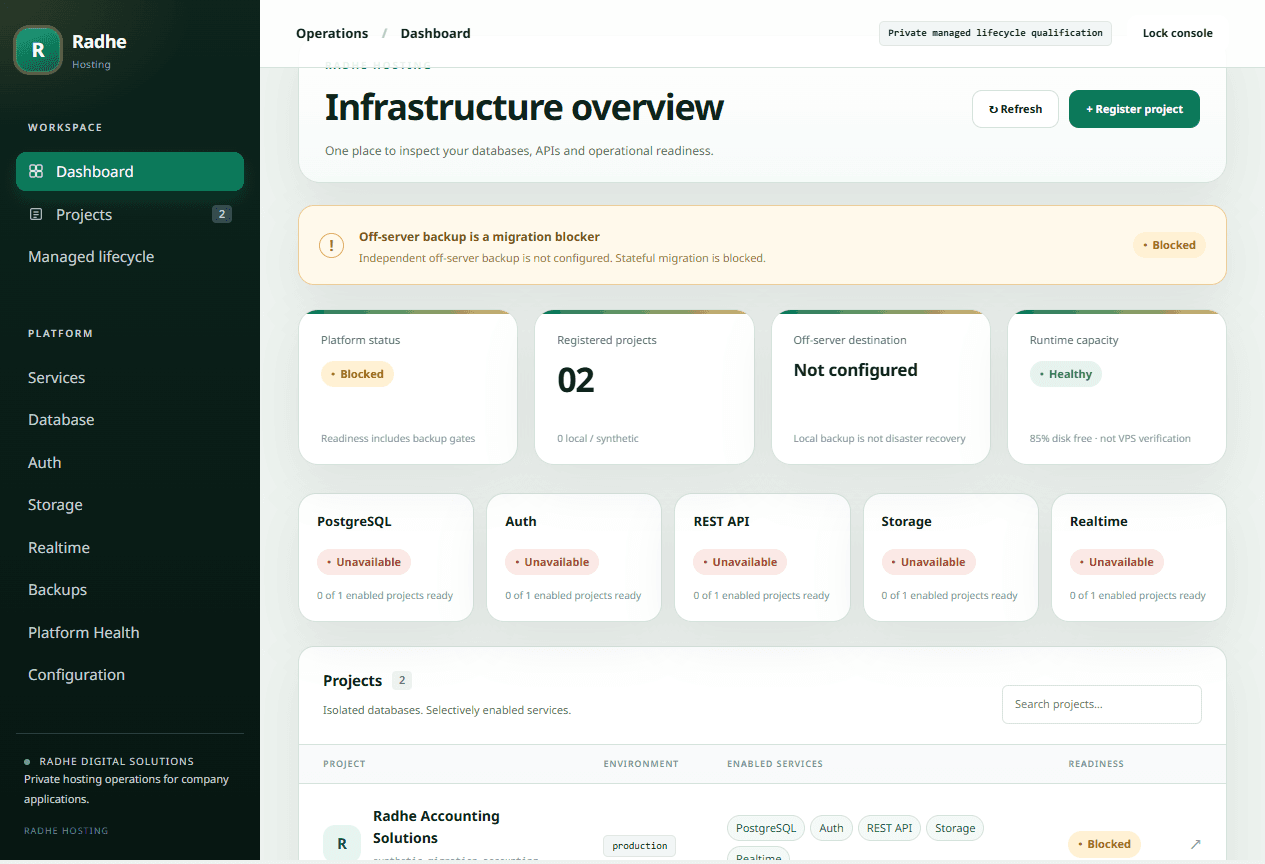Select the PostgreSQL service card
This screenshot has height=864, width=1265.
tap(386, 557)
